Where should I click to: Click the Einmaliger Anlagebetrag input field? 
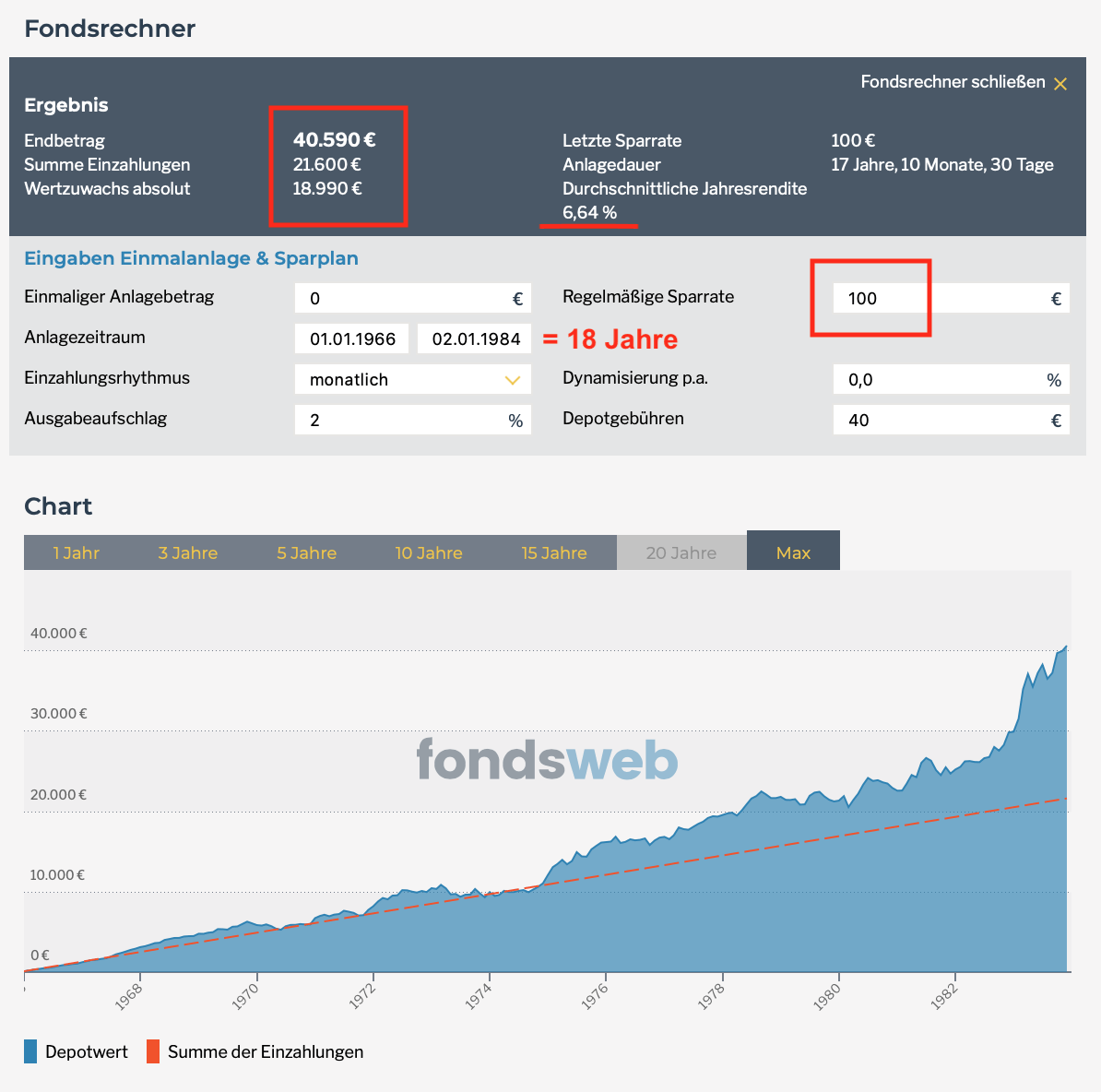(412, 299)
